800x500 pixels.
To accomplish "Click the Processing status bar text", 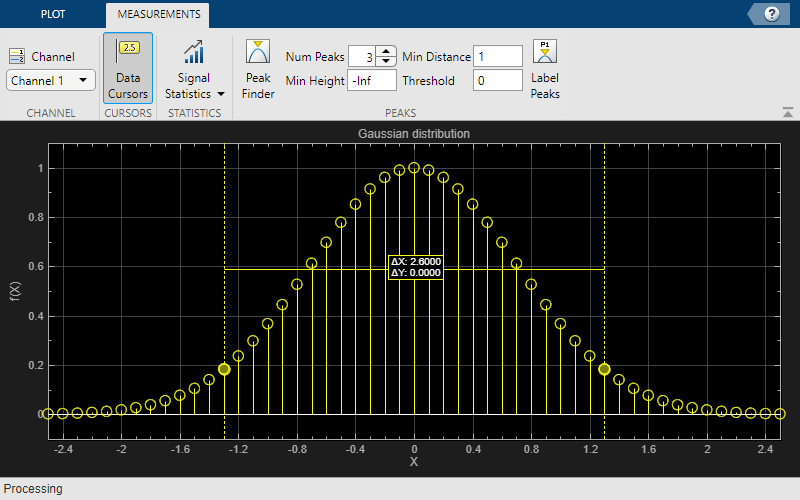I will [x=33, y=489].
